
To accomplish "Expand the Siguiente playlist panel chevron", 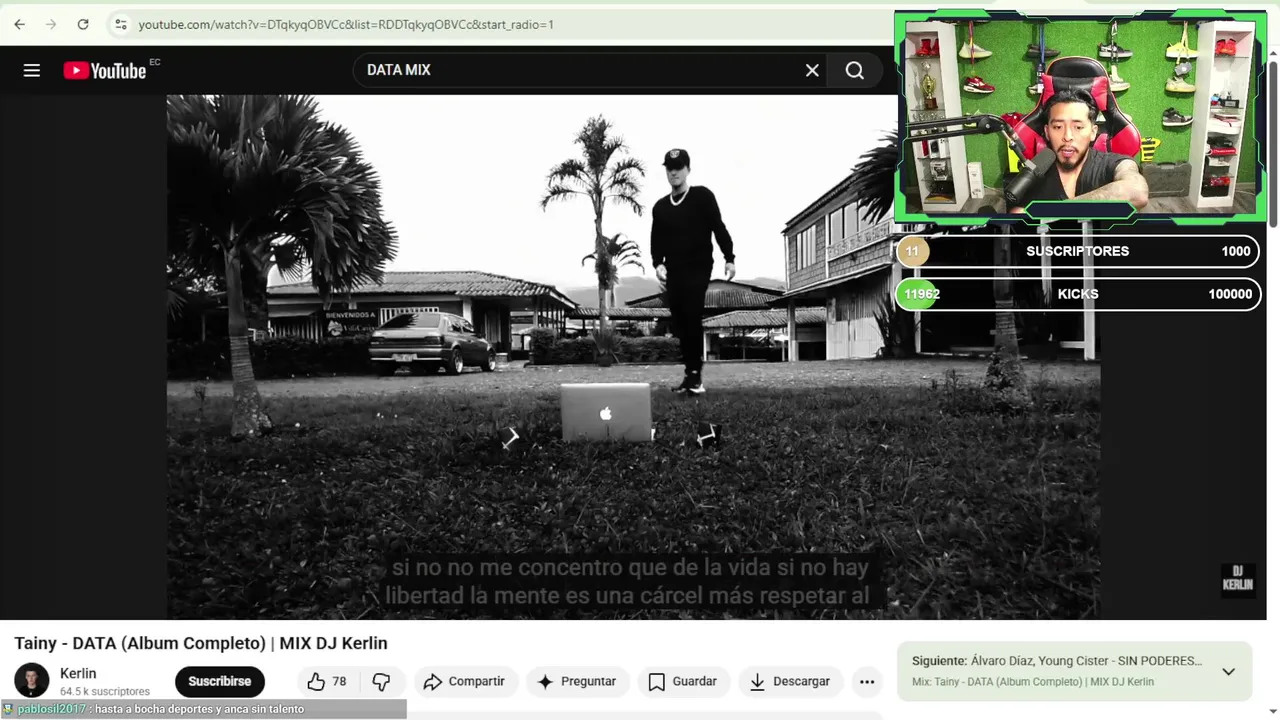I will click(x=1228, y=671).
